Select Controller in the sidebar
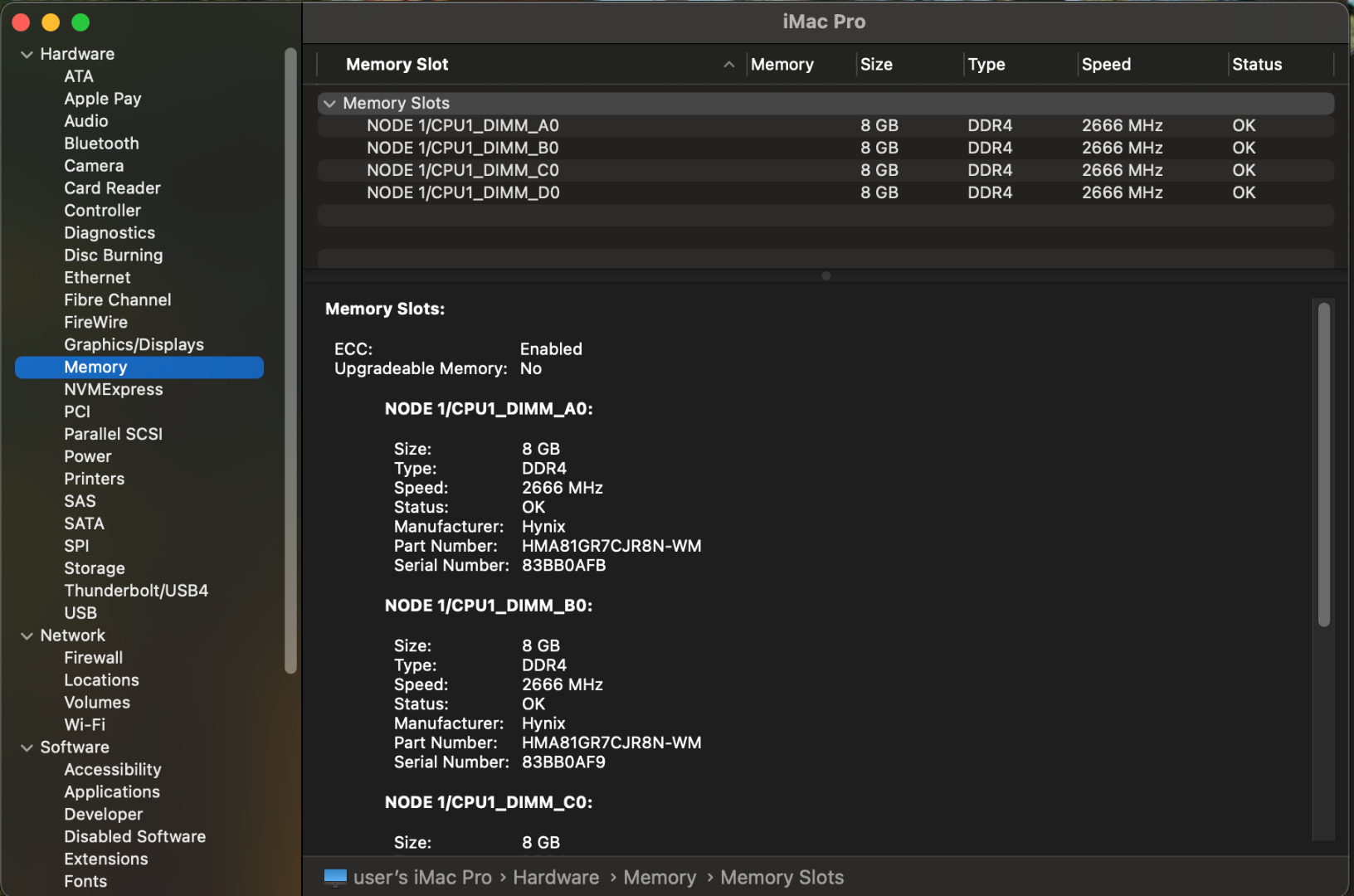The width and height of the screenshot is (1354, 896). point(103,211)
